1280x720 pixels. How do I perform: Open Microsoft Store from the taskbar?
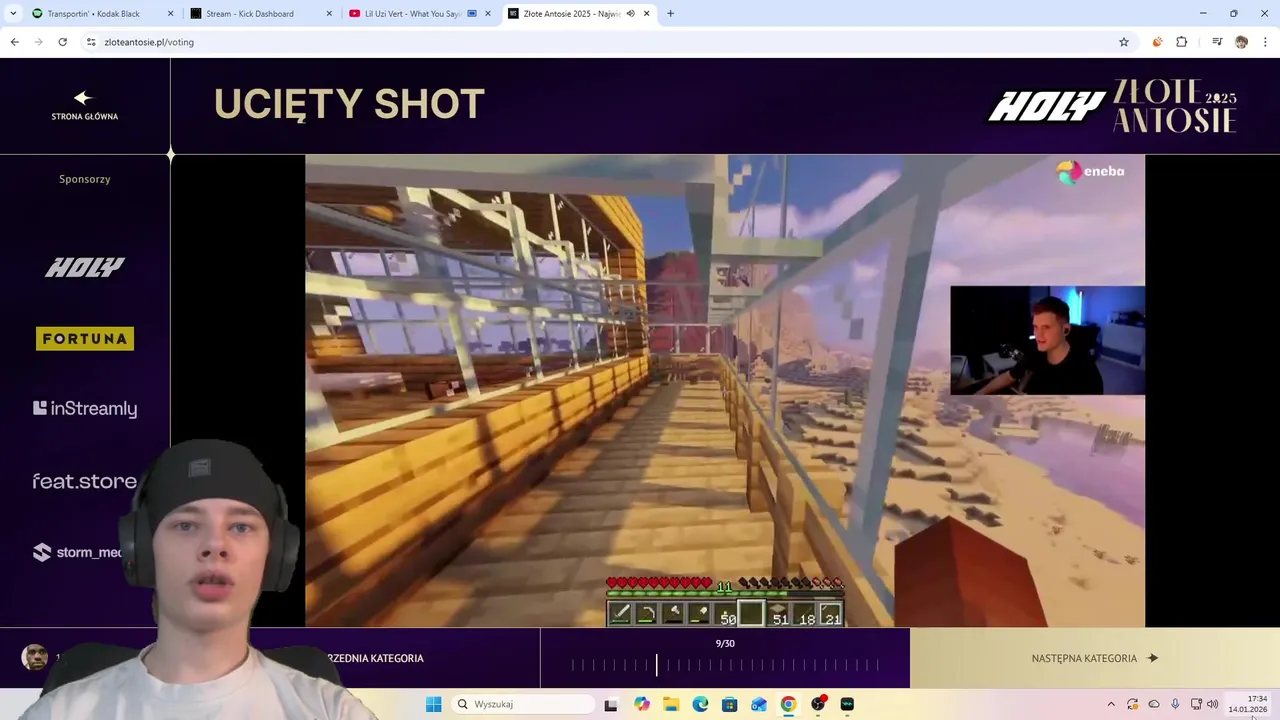(x=730, y=704)
